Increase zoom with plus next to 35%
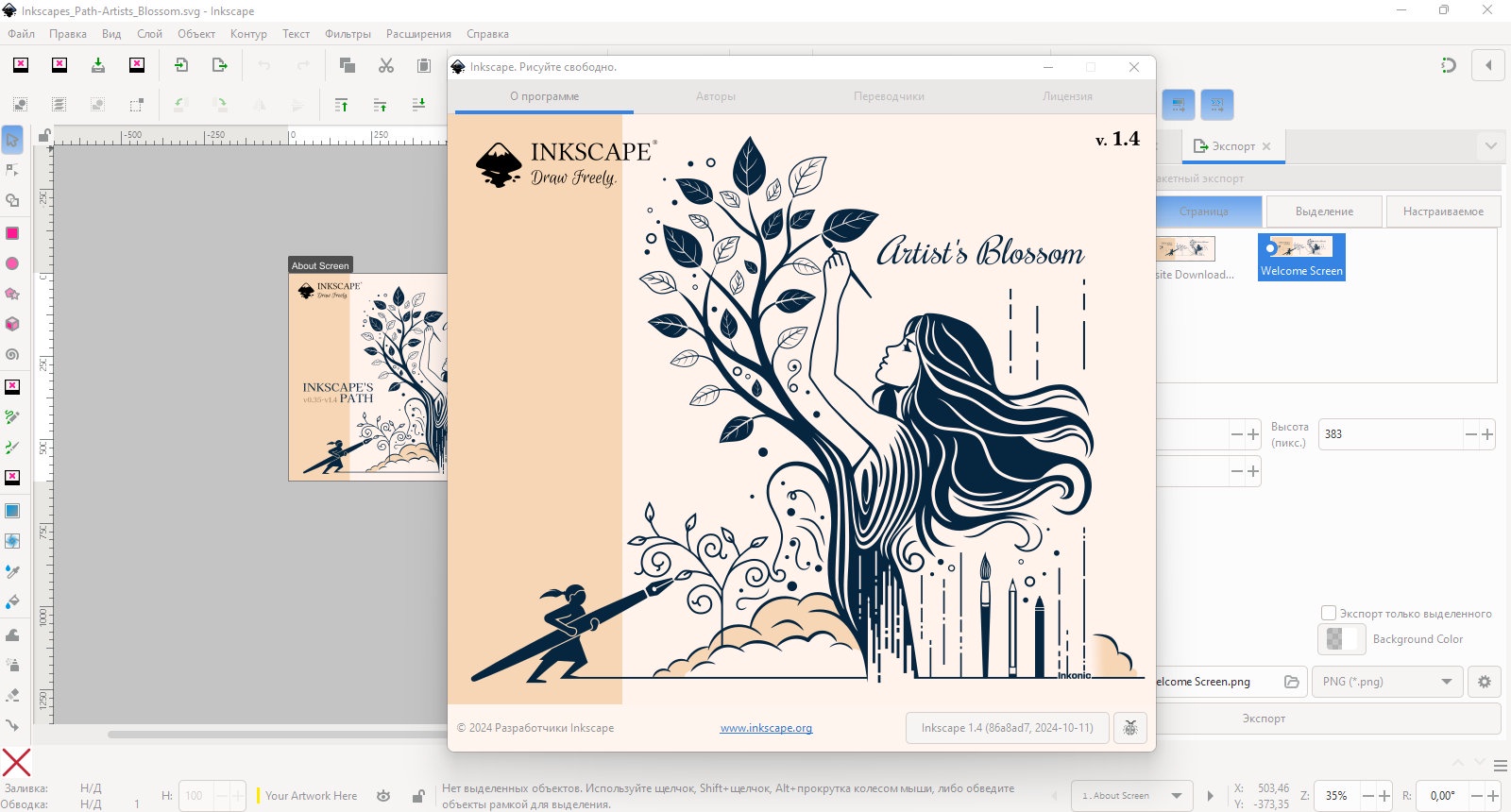 (x=1384, y=796)
